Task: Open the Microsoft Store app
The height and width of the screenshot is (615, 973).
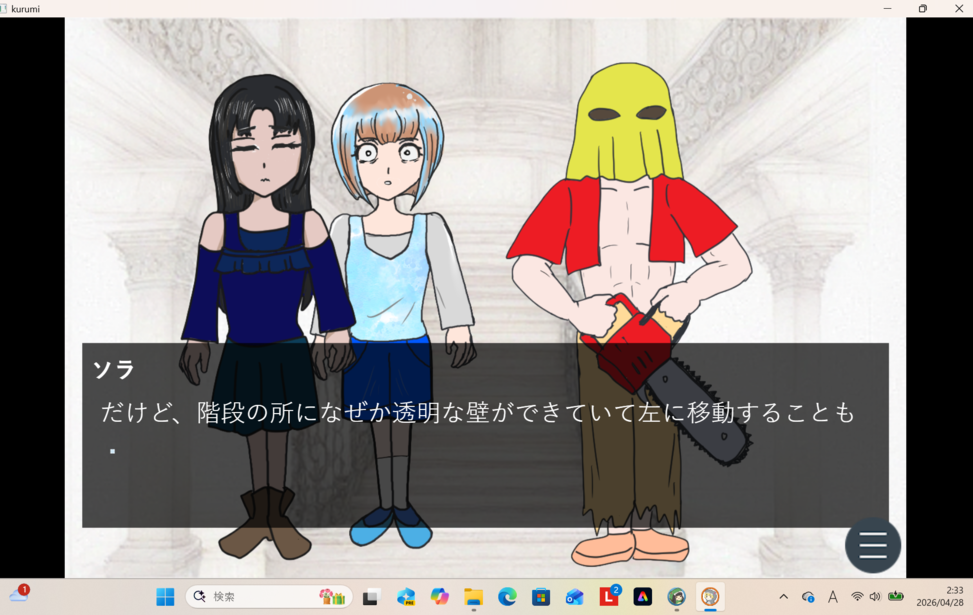Action: click(541, 597)
